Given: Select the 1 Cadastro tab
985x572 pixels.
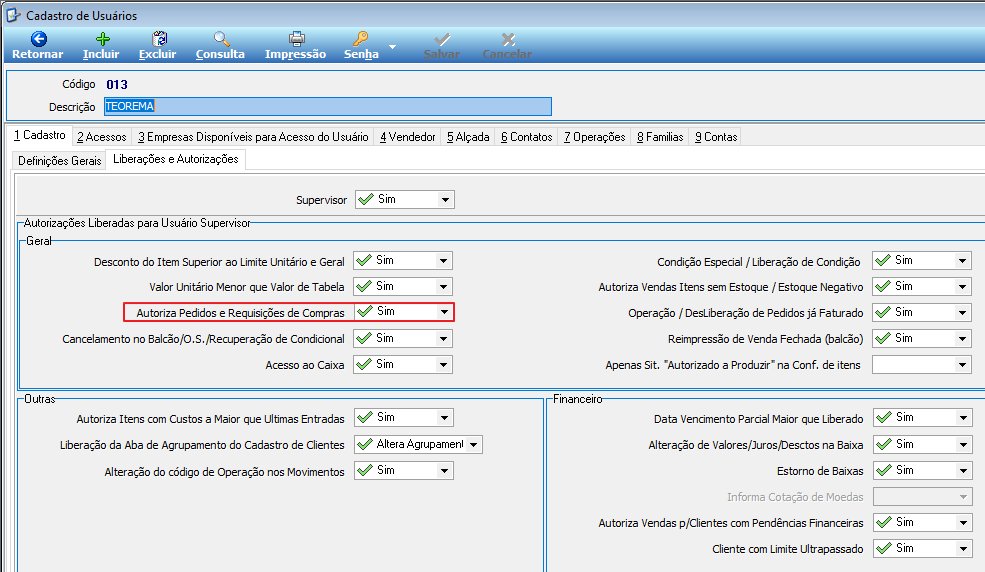Looking at the screenshot, I should [x=40, y=135].
